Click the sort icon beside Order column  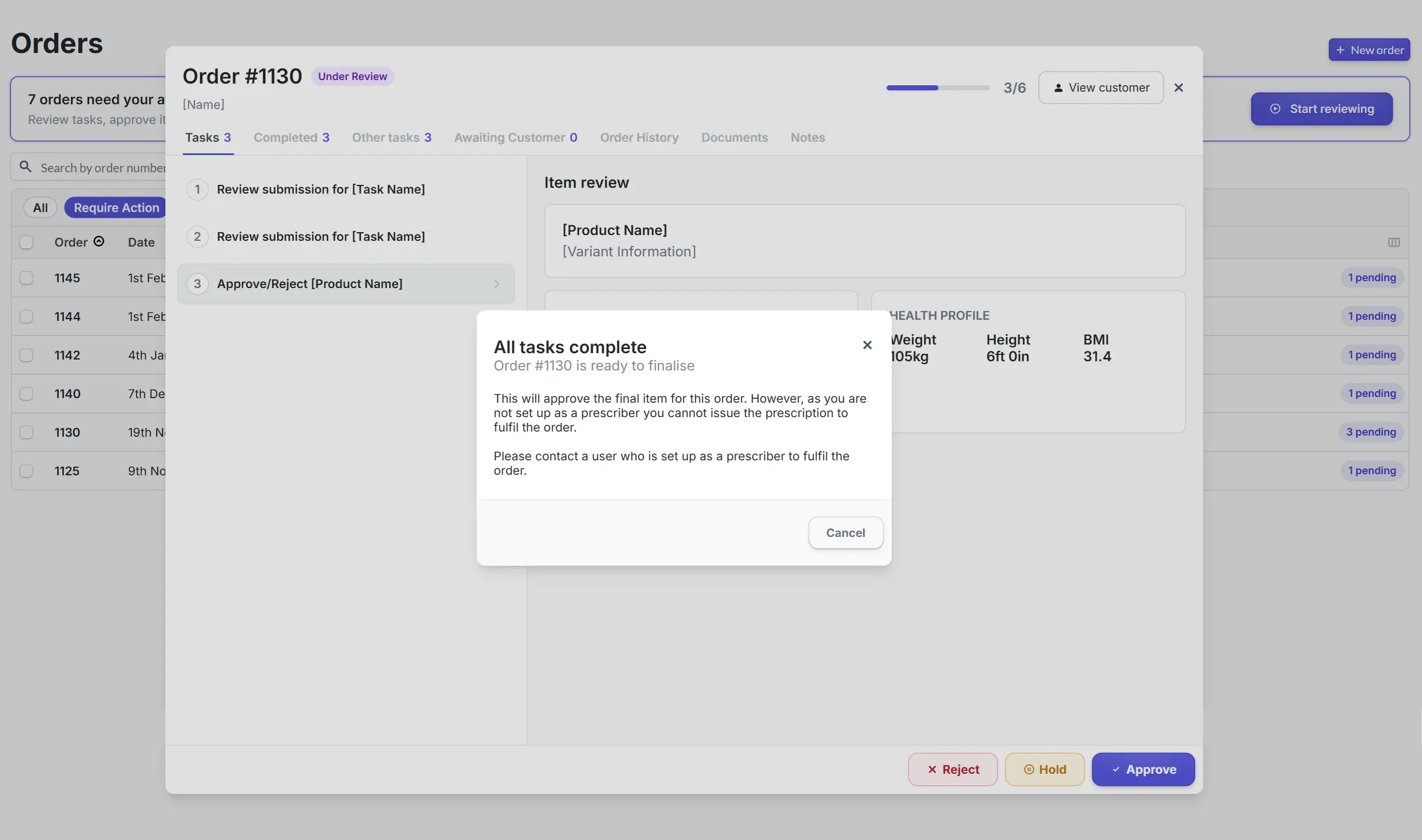(x=99, y=241)
